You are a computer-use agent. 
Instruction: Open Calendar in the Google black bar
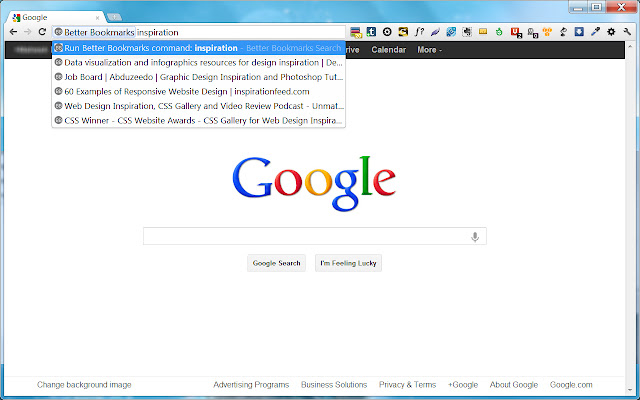[x=388, y=50]
